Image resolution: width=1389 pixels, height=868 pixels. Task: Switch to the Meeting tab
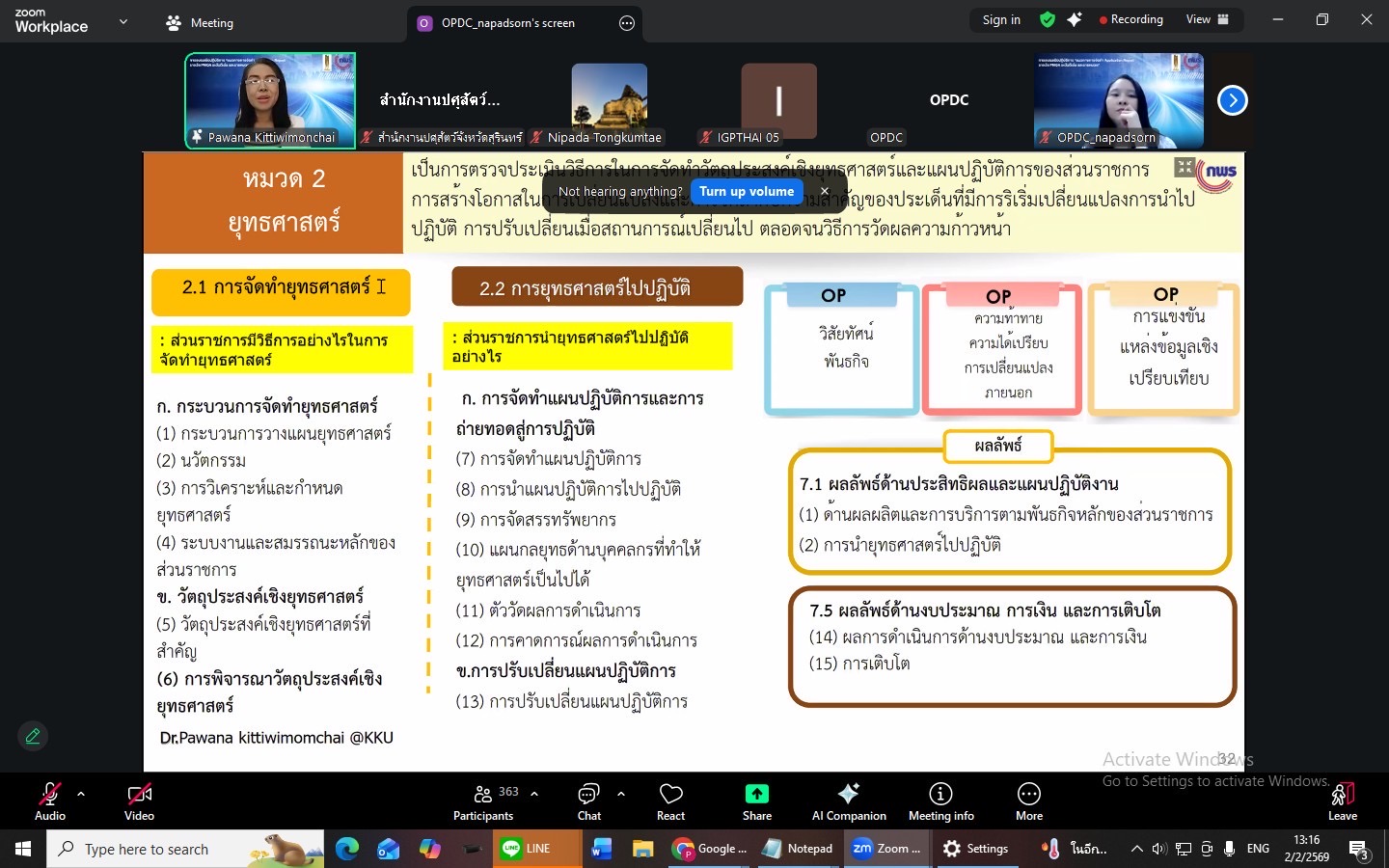(x=200, y=22)
